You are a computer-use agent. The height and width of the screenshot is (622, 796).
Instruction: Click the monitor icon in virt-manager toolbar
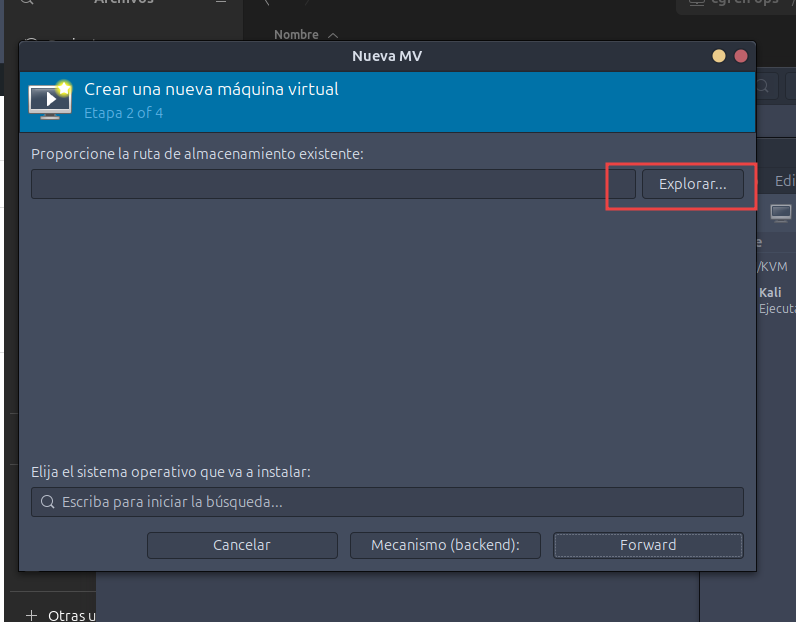[x=781, y=212]
